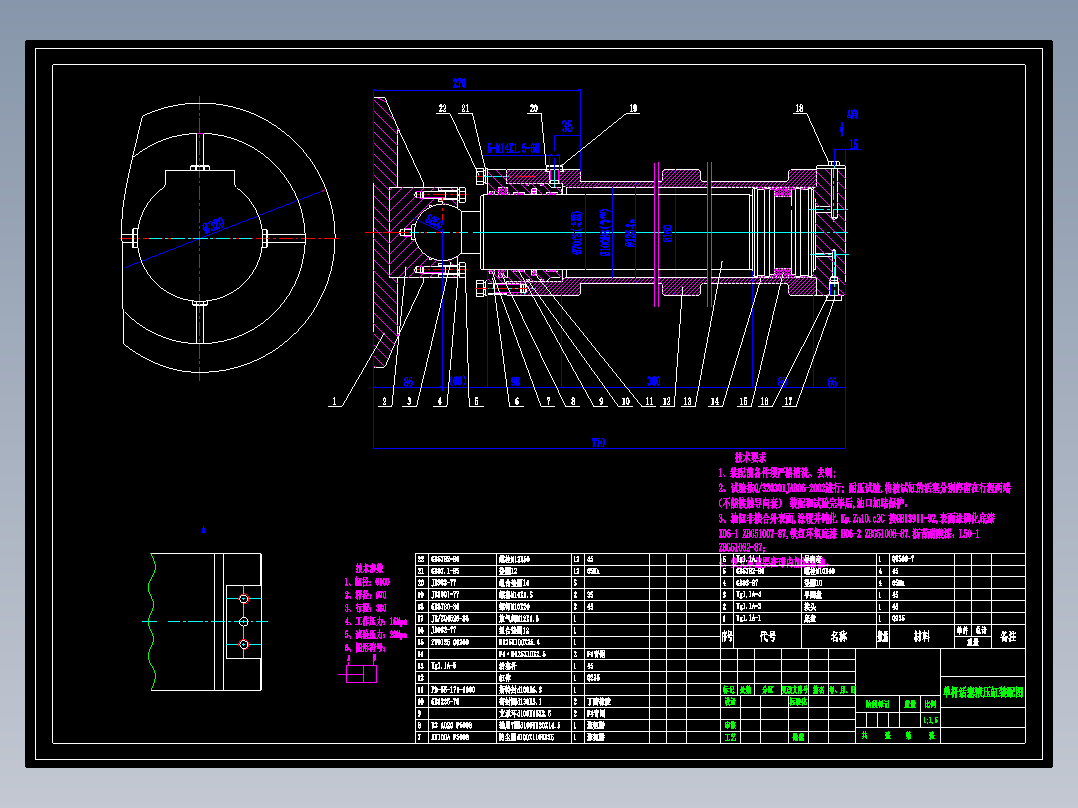Click the 工艺 label in the signature block

pos(730,737)
